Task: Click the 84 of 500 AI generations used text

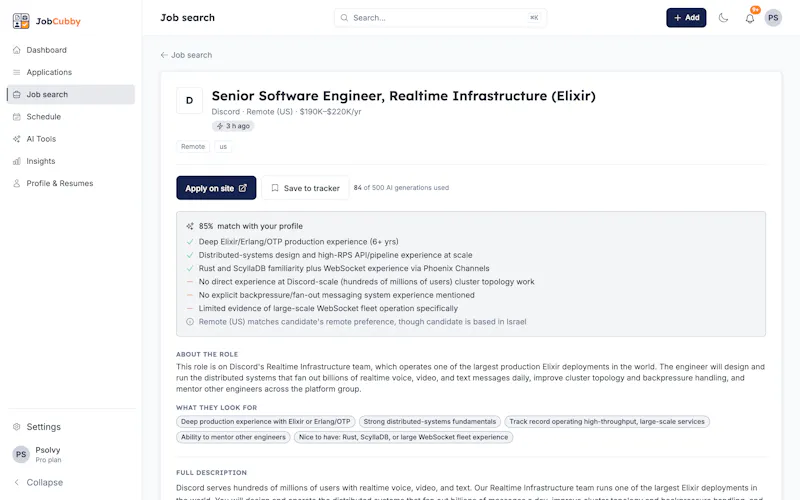Action: [401, 188]
